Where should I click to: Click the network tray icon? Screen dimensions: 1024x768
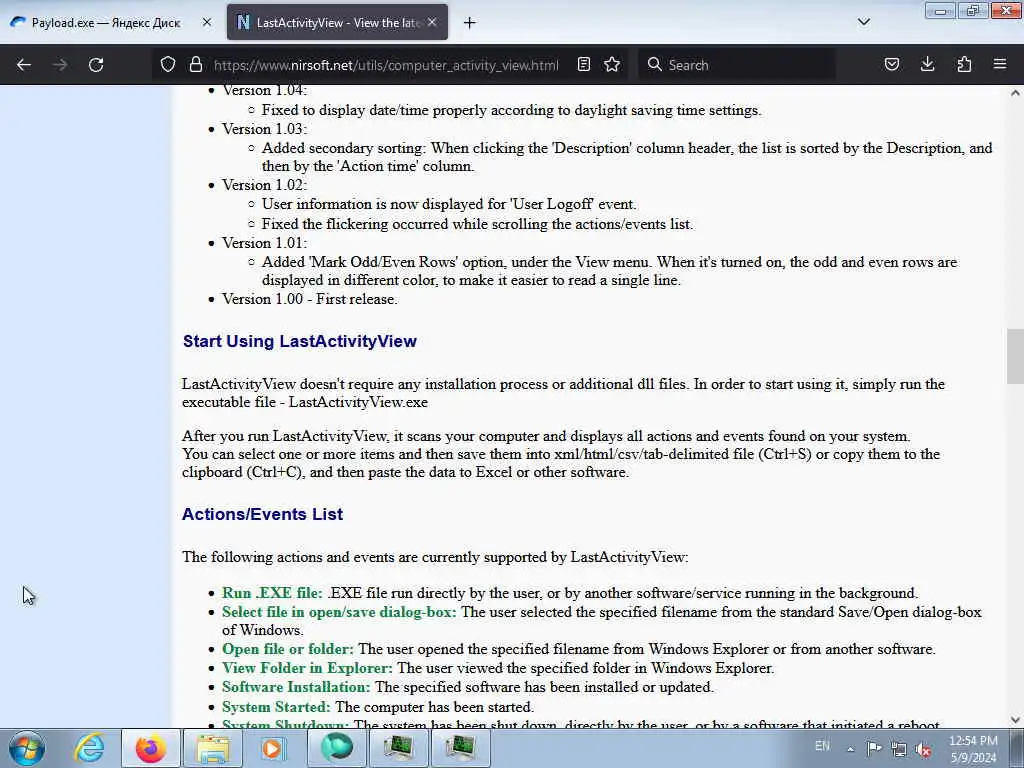pos(899,749)
